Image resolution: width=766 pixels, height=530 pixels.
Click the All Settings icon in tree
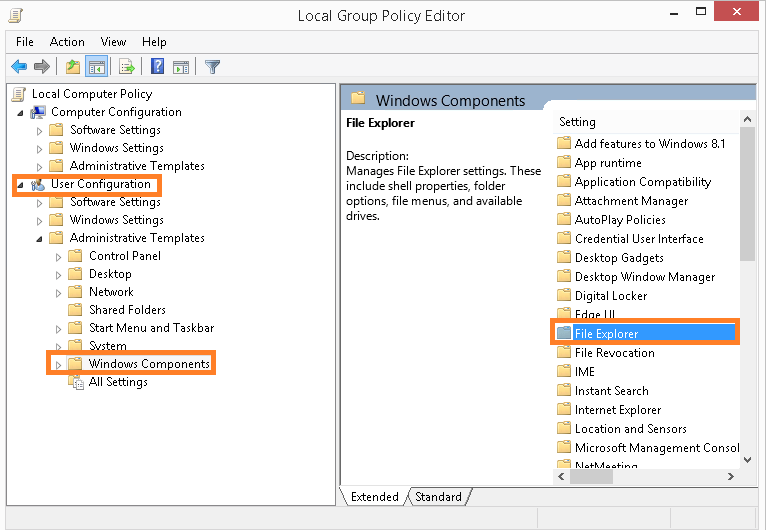click(x=76, y=382)
